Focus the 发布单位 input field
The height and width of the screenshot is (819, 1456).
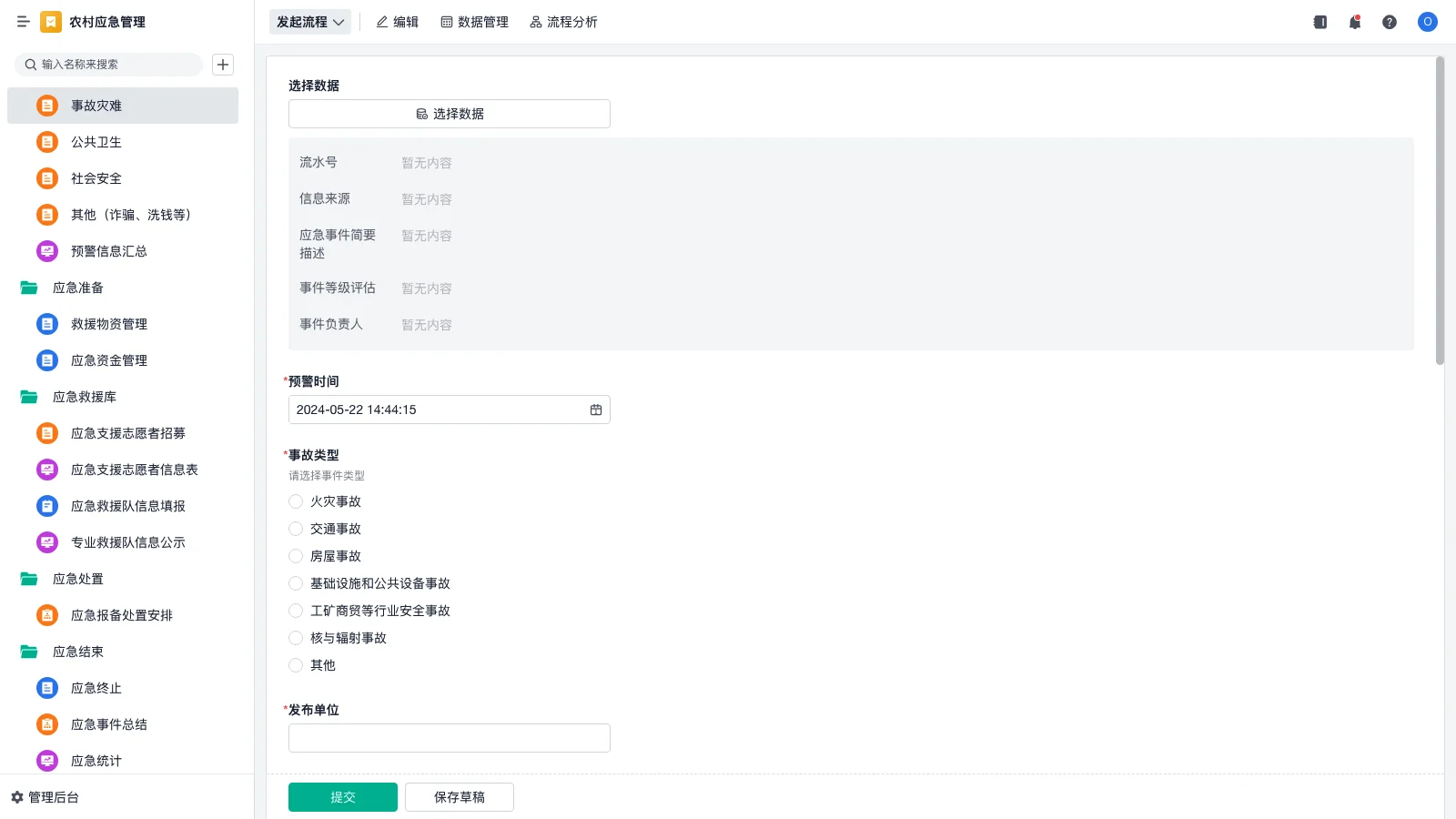450,738
